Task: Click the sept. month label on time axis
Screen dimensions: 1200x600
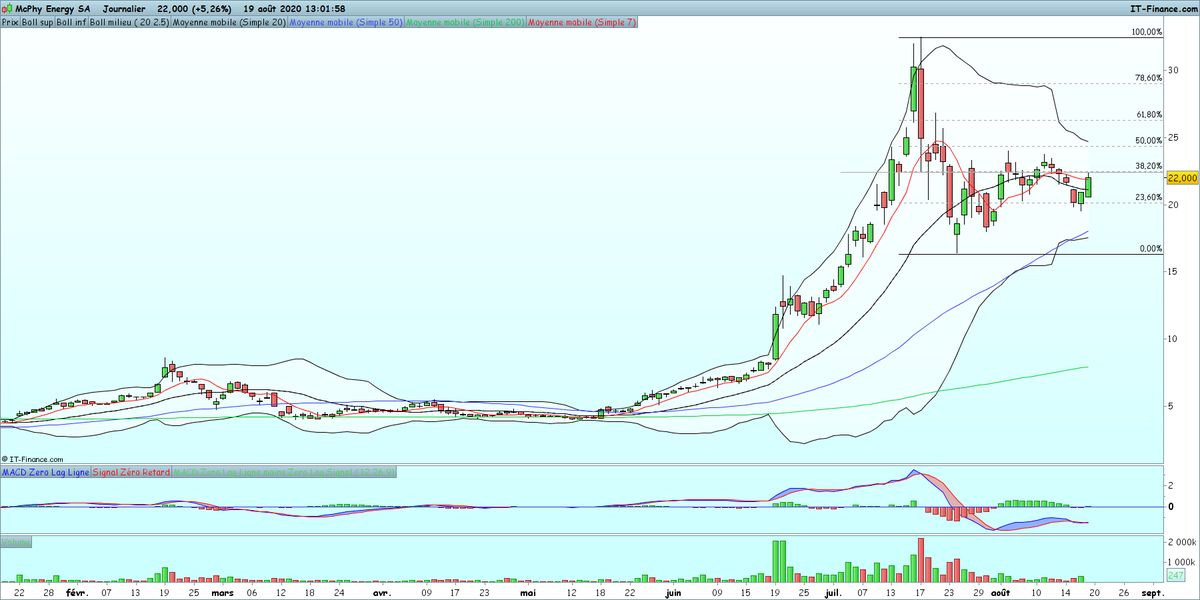Action: coord(1152,593)
